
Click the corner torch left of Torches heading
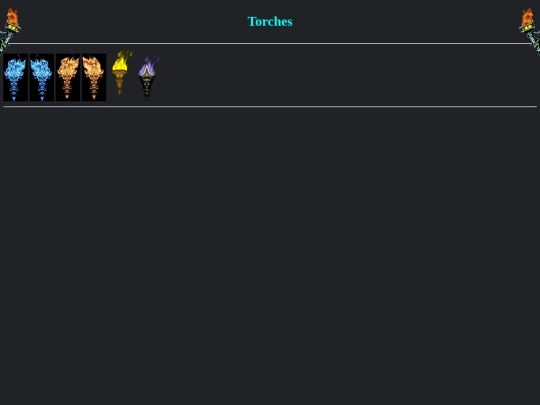tap(10, 31)
